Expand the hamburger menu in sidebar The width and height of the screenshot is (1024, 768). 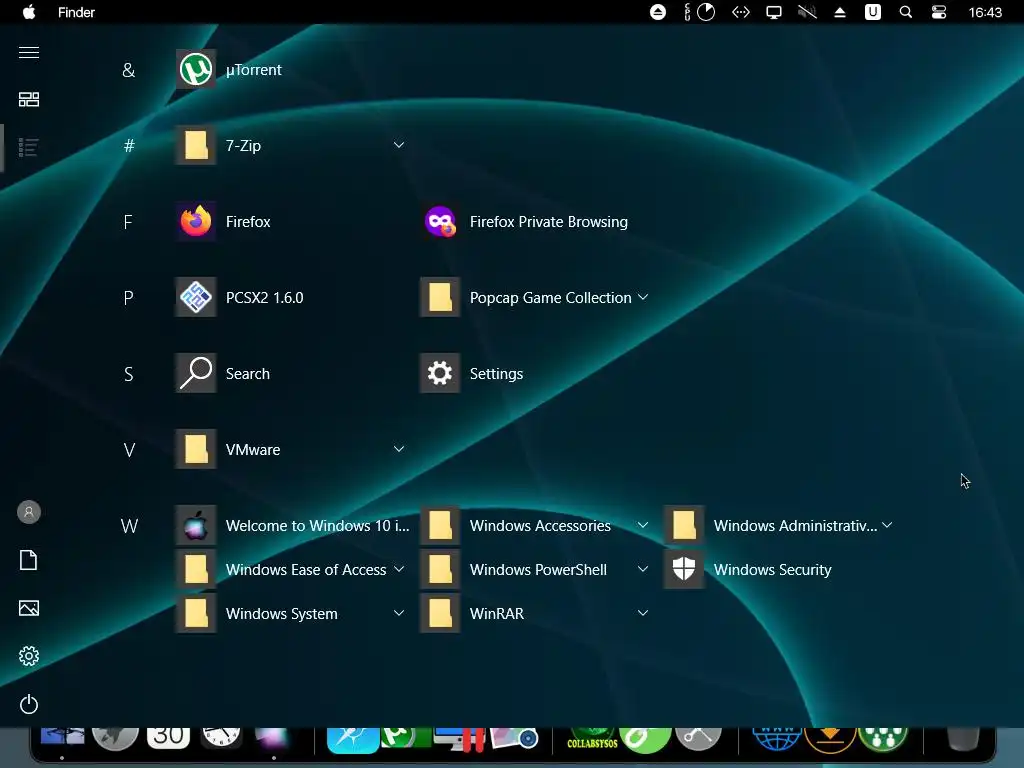point(29,52)
